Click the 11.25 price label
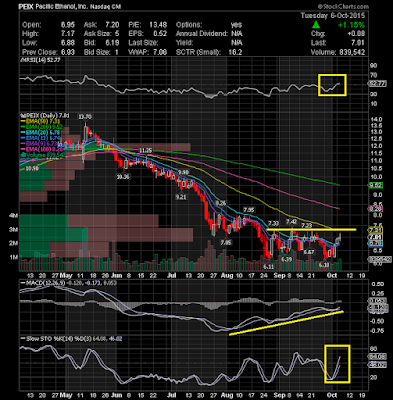This screenshot has width=393, height=400. 145,151
